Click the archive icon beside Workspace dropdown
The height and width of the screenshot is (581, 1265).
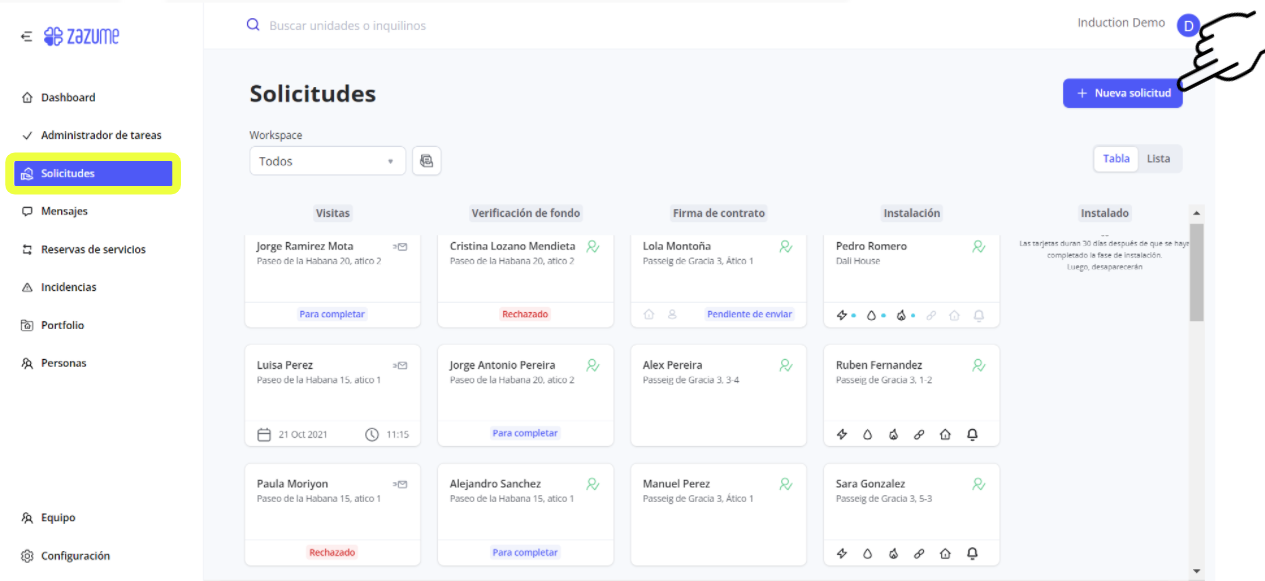coord(426,161)
